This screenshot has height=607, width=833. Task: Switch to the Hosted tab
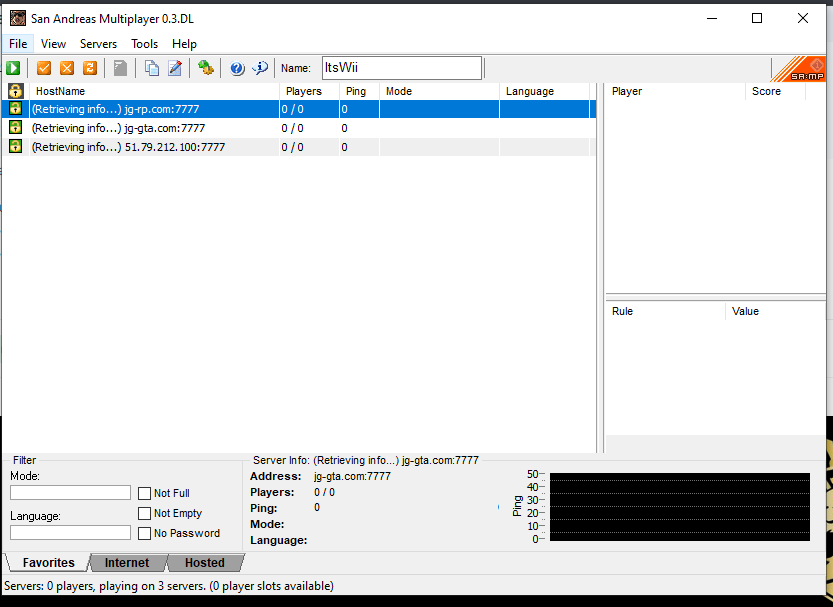205,562
